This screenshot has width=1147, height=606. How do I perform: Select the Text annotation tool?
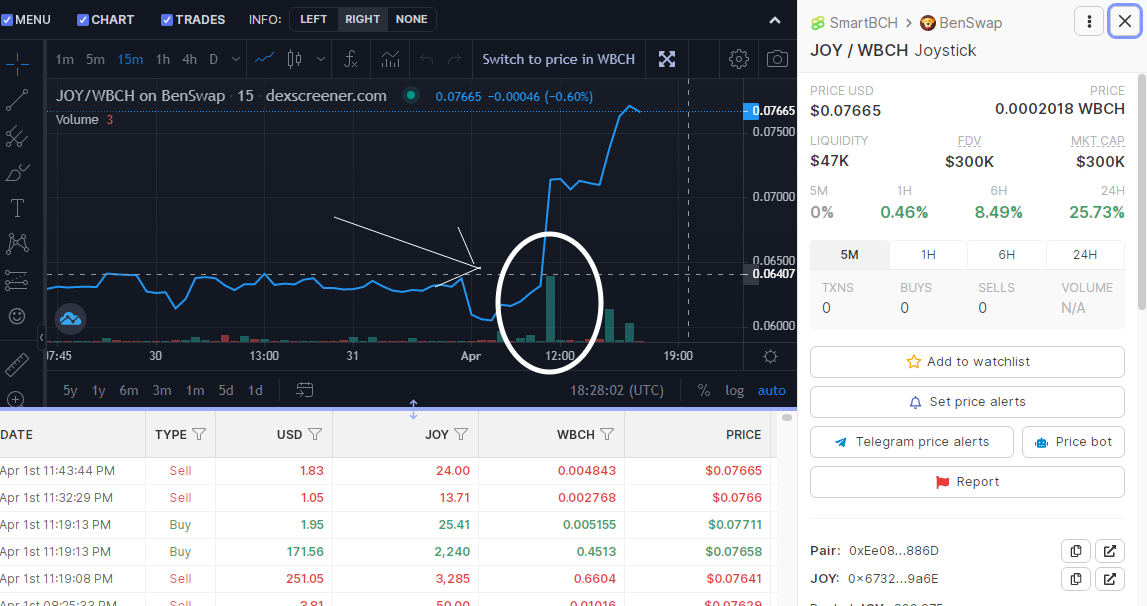[17, 209]
